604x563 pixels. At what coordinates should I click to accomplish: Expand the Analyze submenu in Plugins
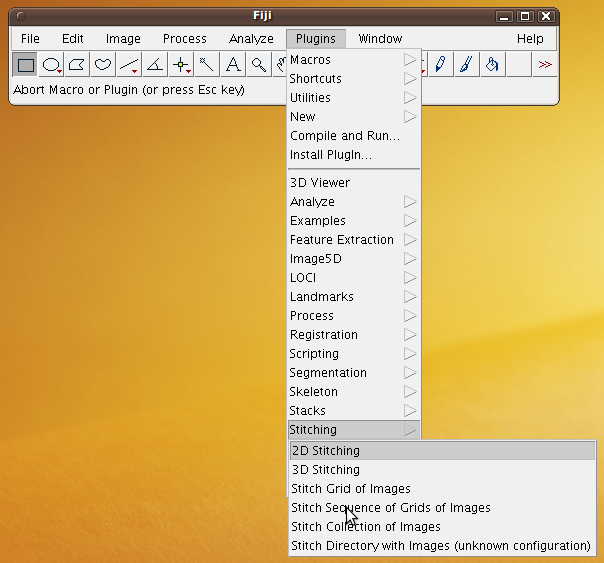click(x=354, y=201)
